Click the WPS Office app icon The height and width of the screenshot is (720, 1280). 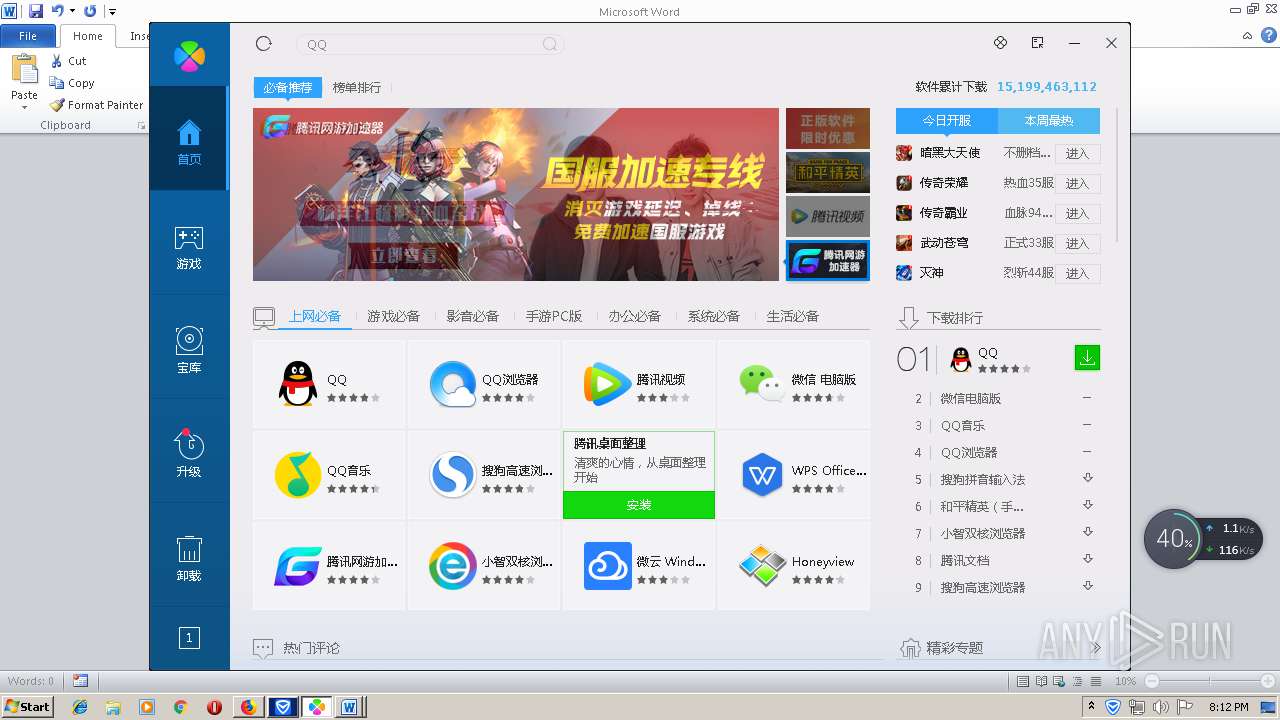tap(762, 475)
